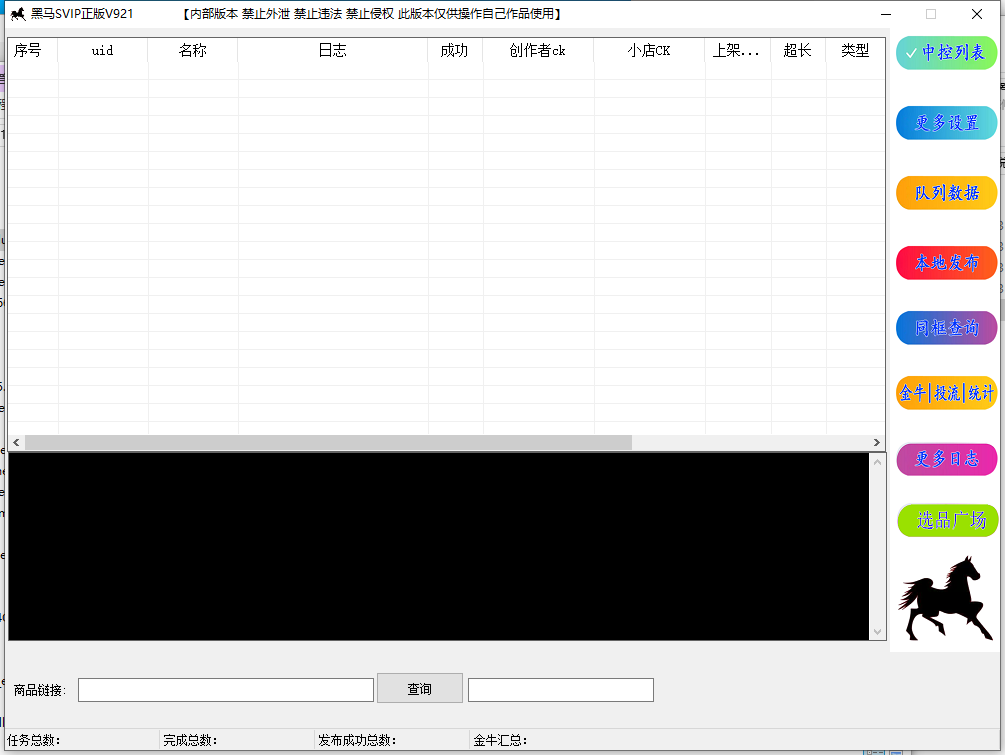Close the 黑马SVIP window
This screenshot has height=755, width=1005.
[x=977, y=14]
